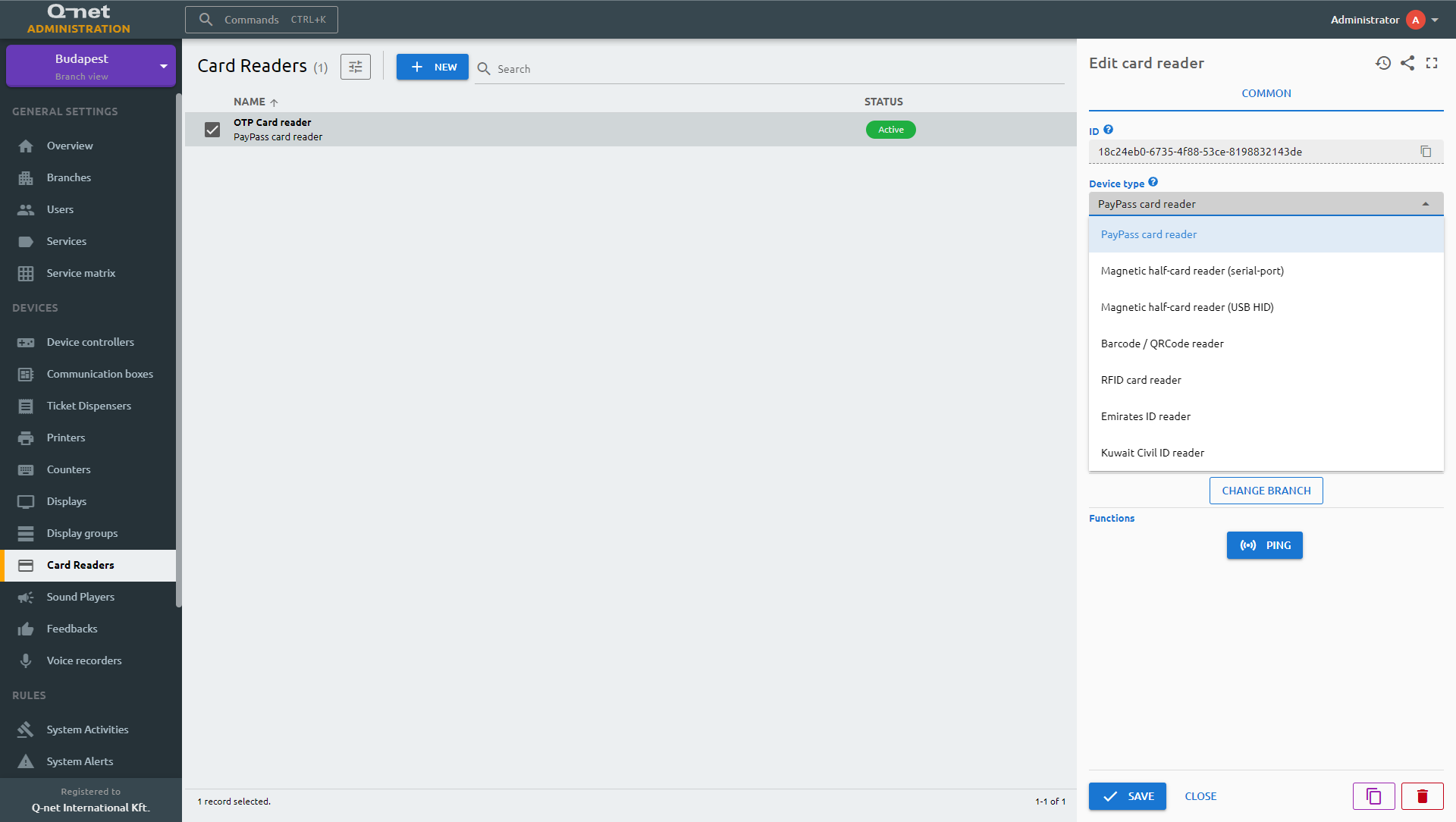This screenshot has height=822, width=1456.
Task: Open System Alerts in the sidebar
Action: point(88,761)
